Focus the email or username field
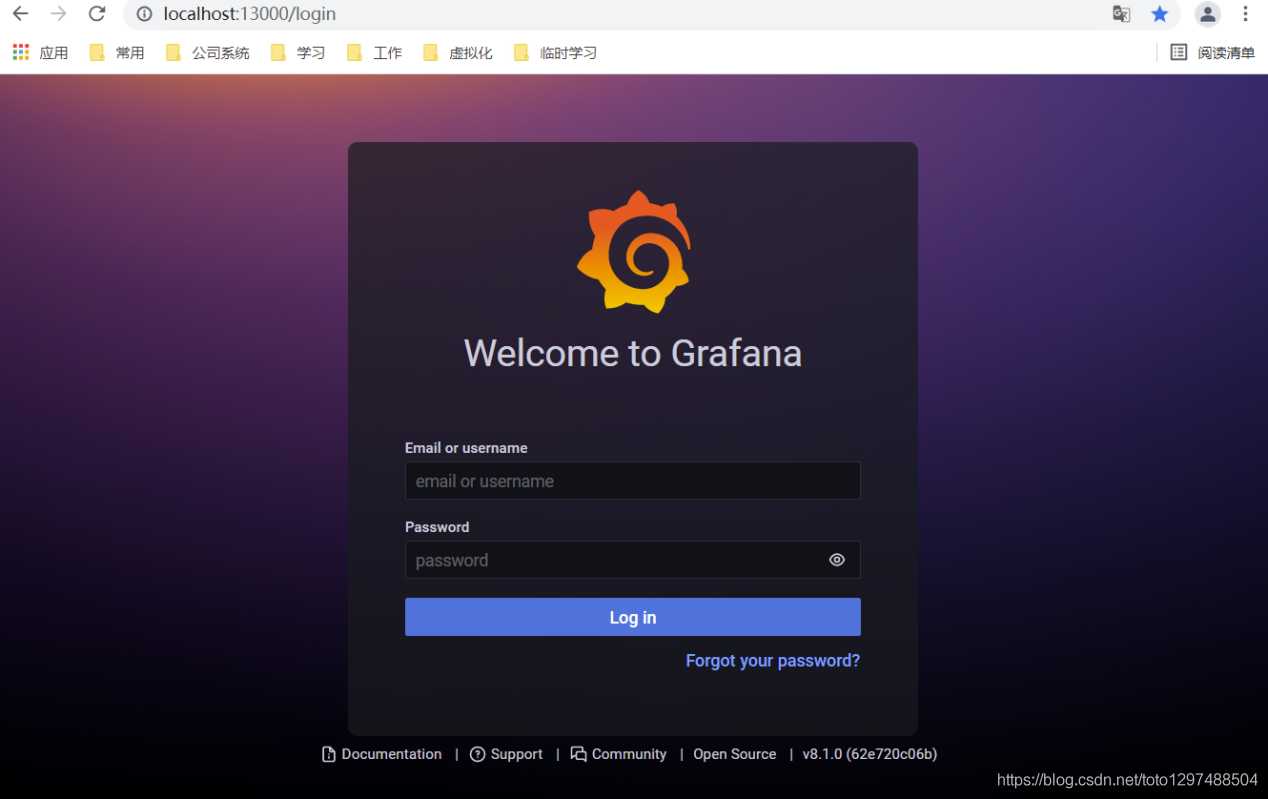 coord(633,481)
